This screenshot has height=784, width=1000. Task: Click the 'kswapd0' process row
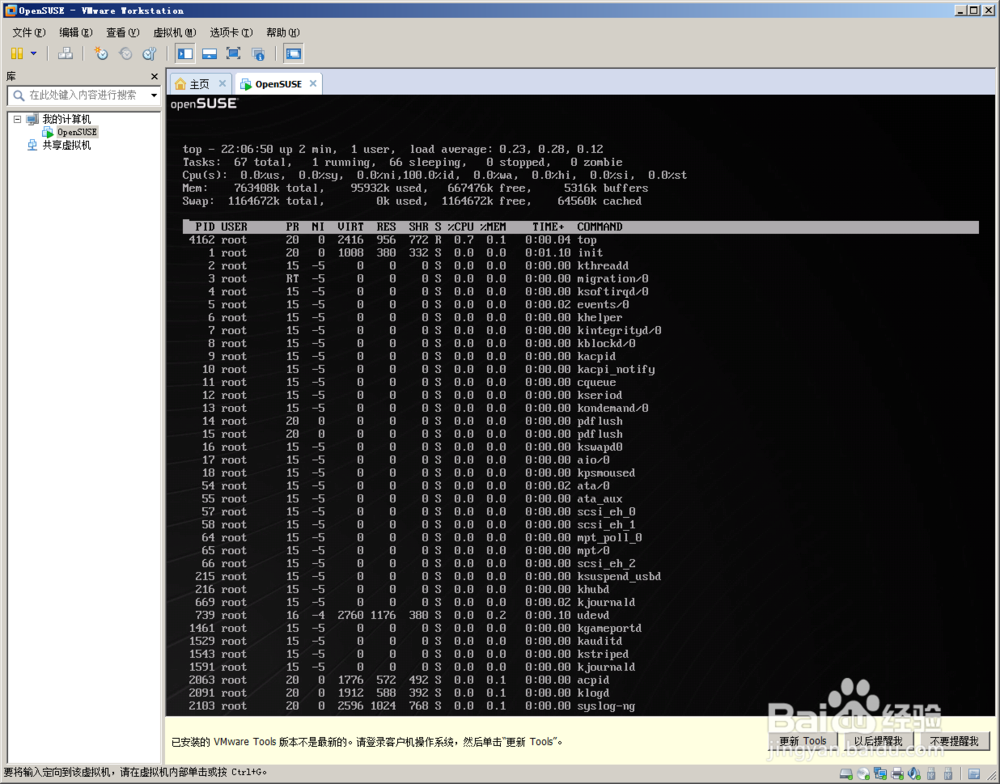(405, 447)
